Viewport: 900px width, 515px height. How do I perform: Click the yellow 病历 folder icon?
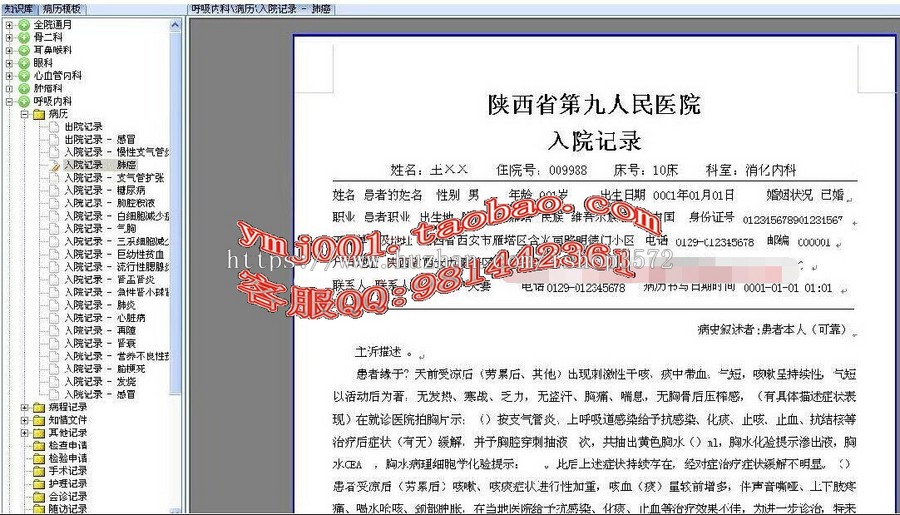[39, 114]
